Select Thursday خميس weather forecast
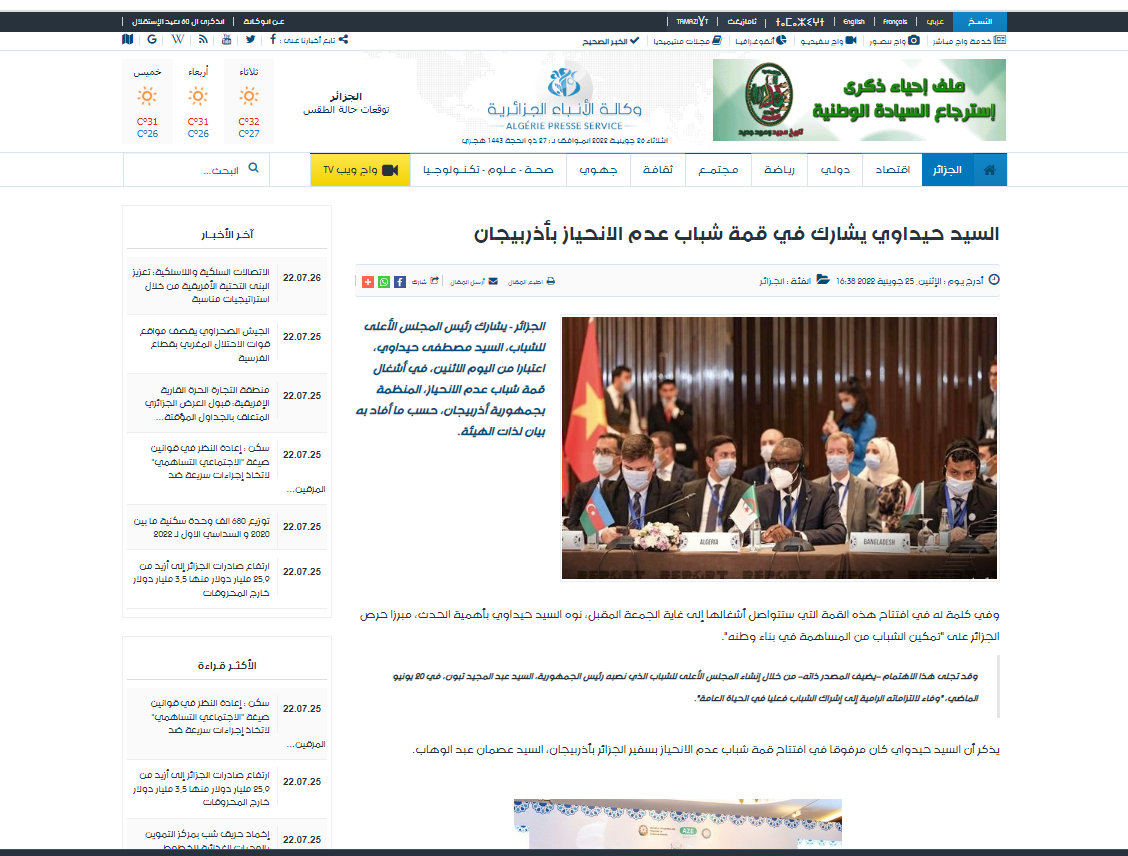Screen dimensions: 1128x856 [147, 101]
